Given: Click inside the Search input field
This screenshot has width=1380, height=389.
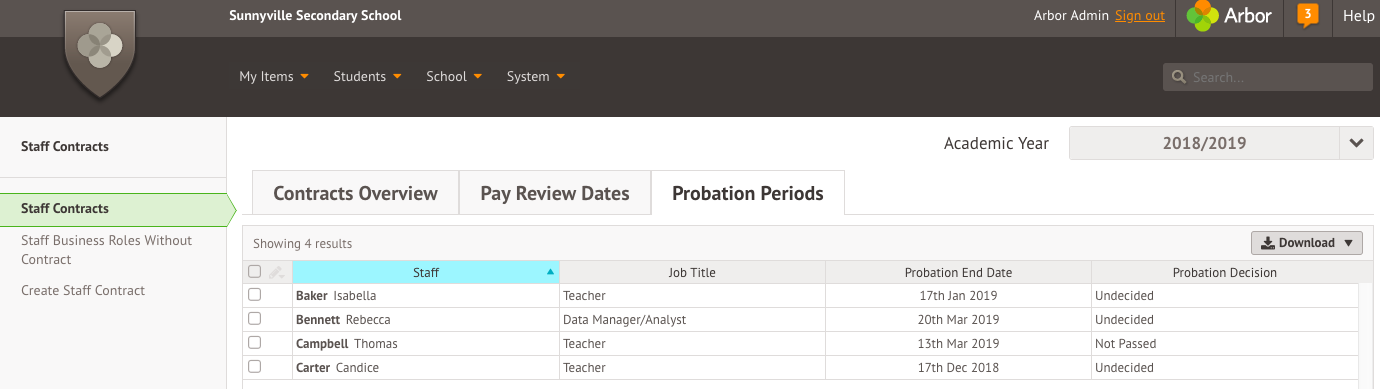Looking at the screenshot, I should pyautogui.click(x=1268, y=77).
